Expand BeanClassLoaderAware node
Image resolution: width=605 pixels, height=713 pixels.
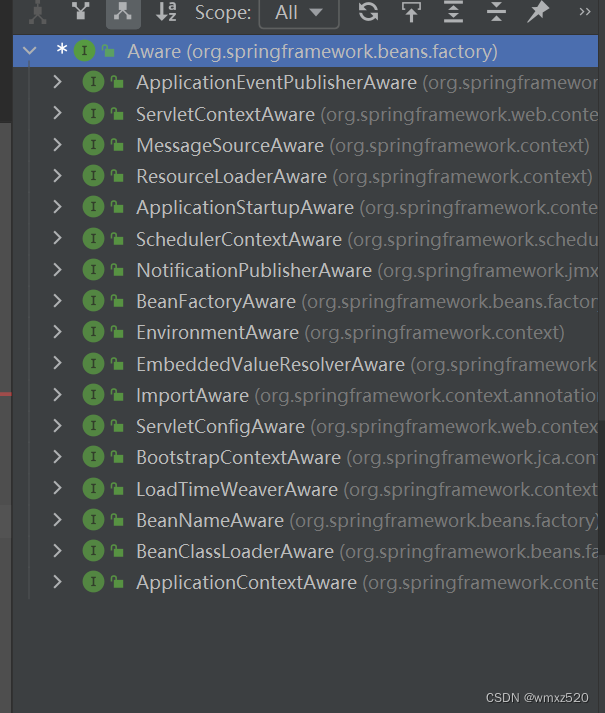click(57, 551)
